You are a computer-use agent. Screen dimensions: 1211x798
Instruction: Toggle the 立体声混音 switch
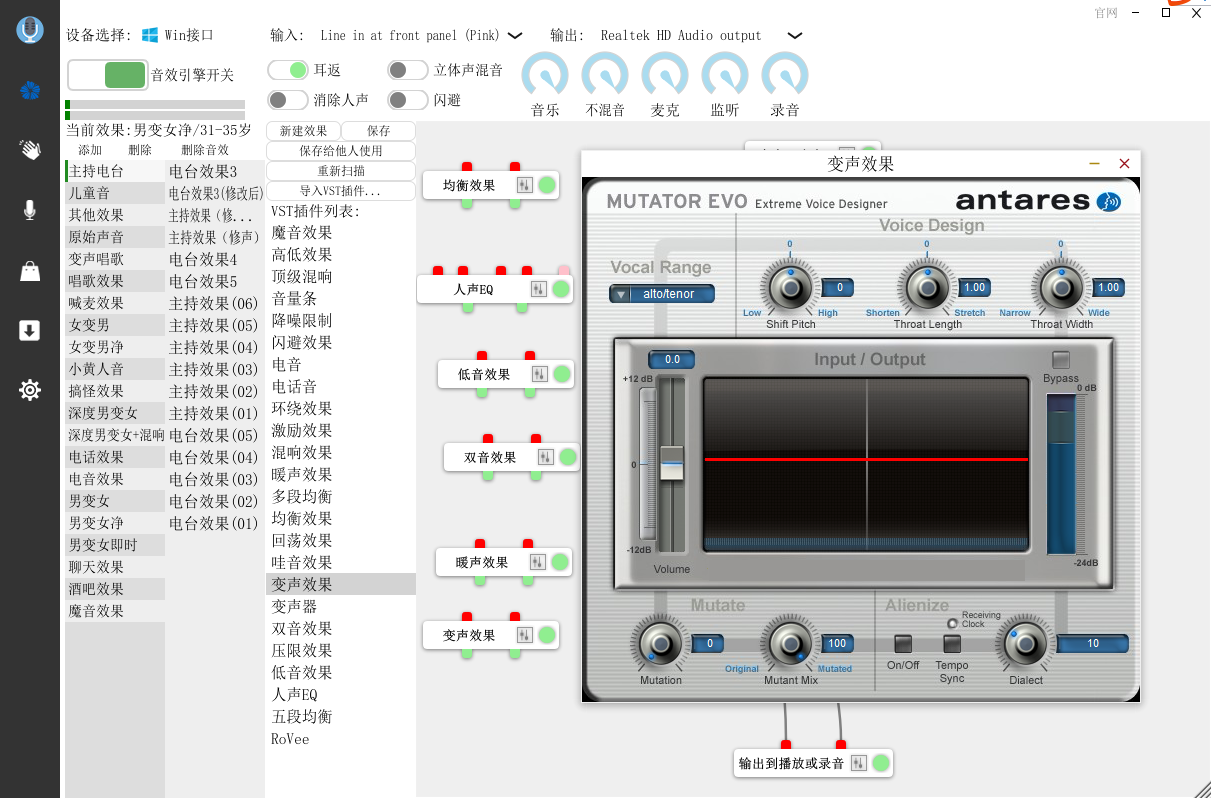tap(408, 70)
